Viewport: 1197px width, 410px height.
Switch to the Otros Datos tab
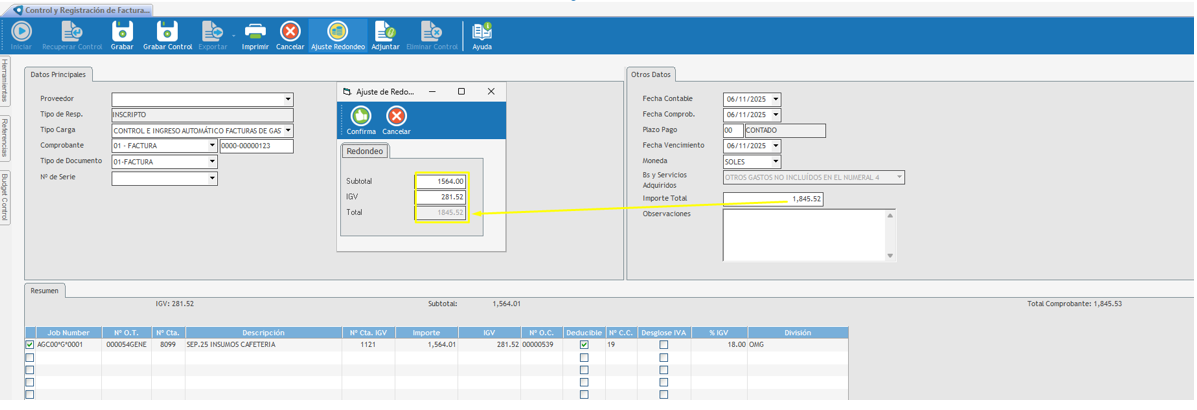[x=652, y=75]
